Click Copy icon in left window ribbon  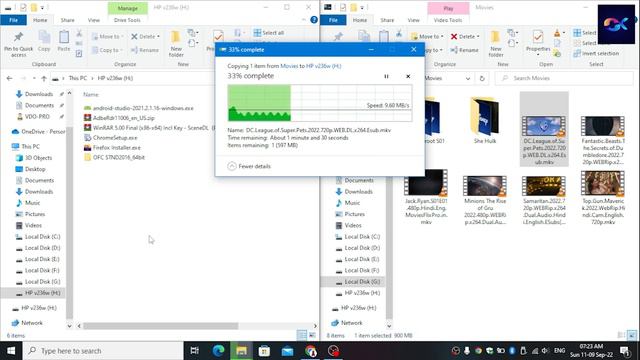click(x=44, y=41)
